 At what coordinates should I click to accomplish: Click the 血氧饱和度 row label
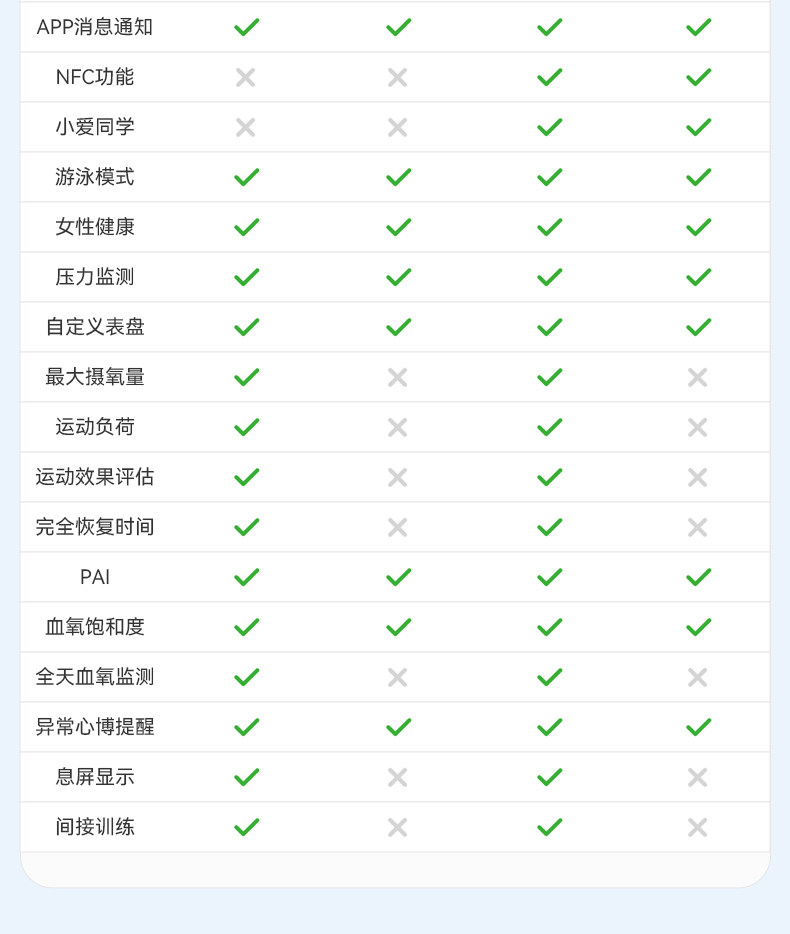click(95, 627)
